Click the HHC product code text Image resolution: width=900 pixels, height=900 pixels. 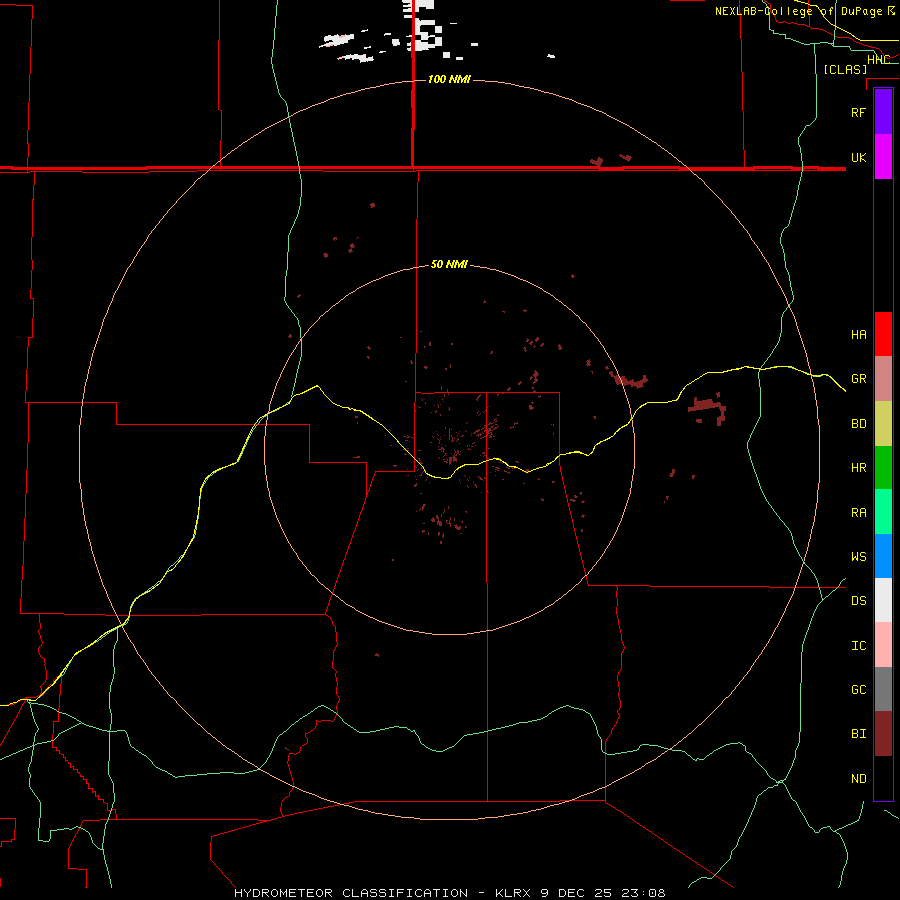point(878,60)
